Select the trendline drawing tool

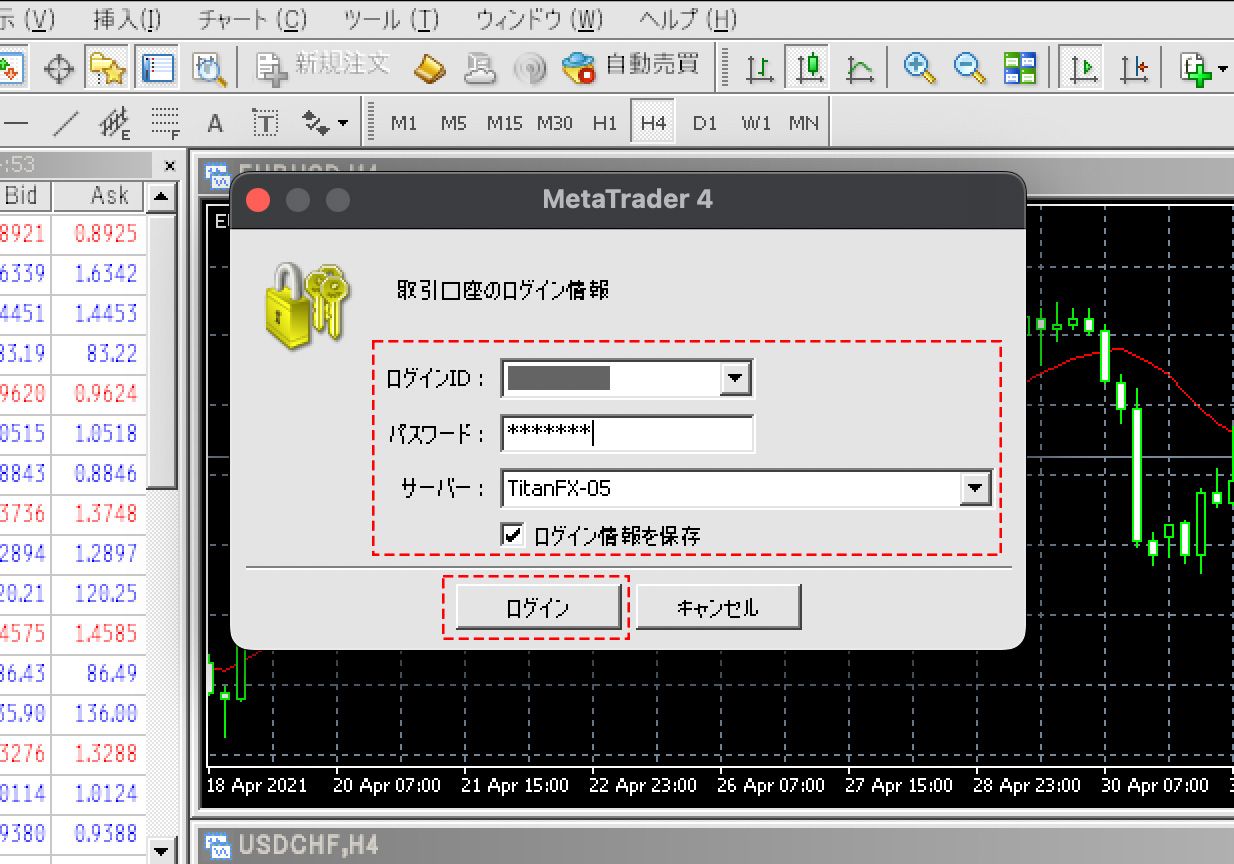(x=64, y=122)
